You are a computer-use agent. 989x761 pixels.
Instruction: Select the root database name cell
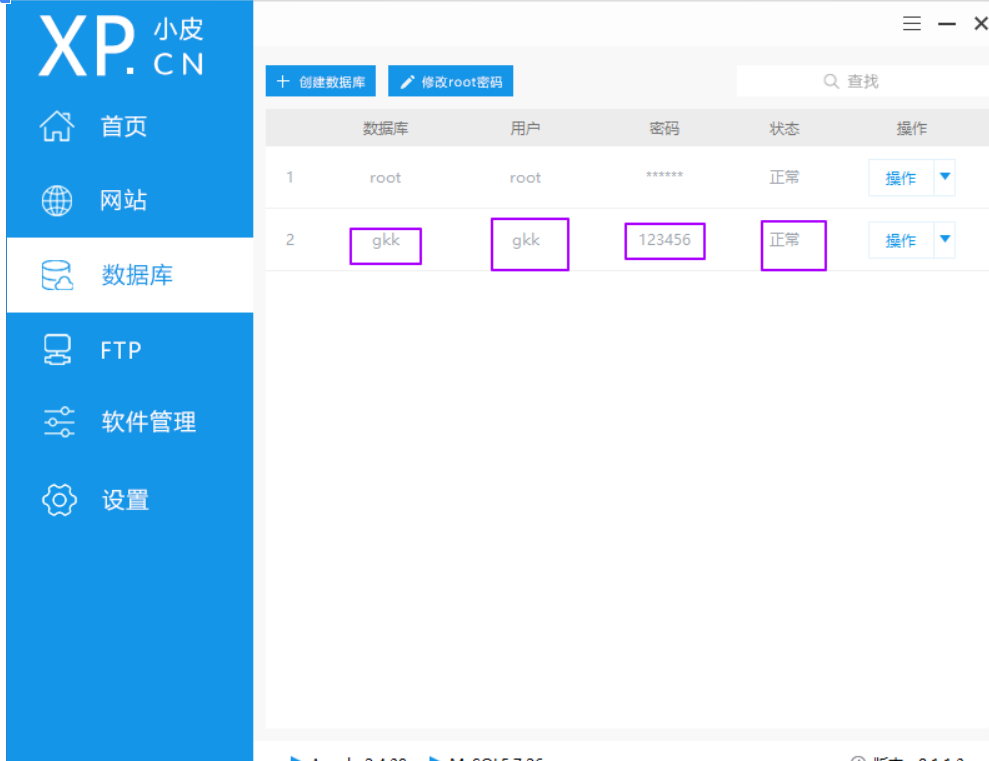(x=385, y=178)
